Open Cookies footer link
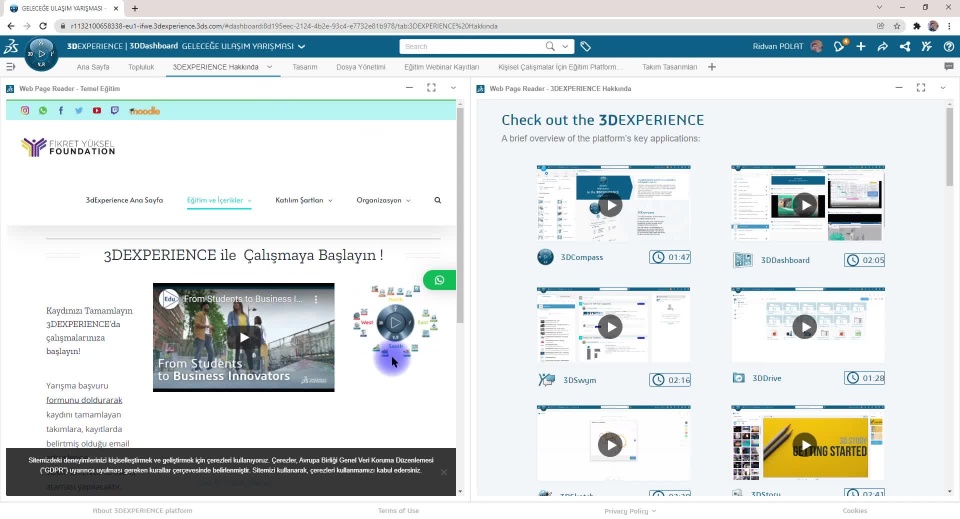Viewport: 960px width, 519px height. coord(855,510)
